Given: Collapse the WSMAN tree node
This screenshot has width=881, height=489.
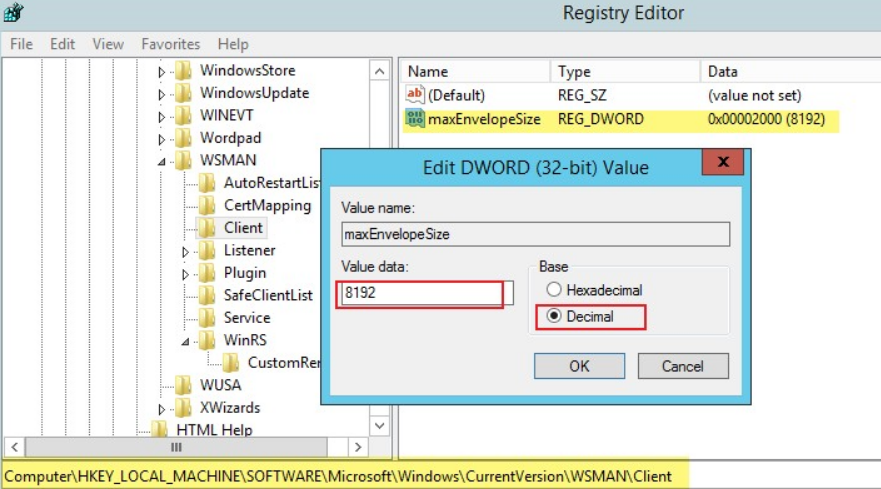Looking at the screenshot, I should [x=162, y=161].
